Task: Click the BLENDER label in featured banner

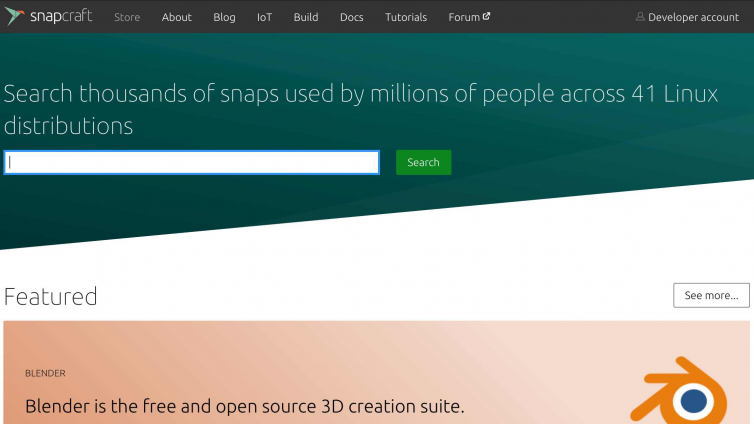Action: pyautogui.click(x=45, y=373)
